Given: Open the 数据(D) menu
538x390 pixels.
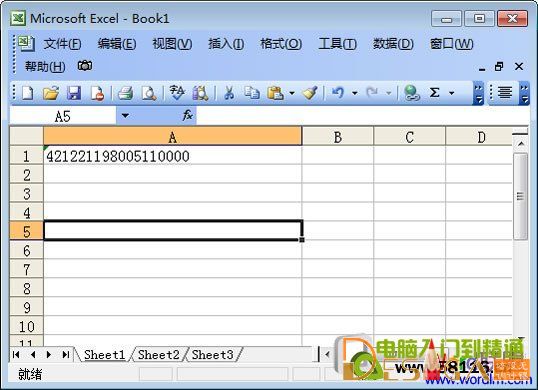Looking at the screenshot, I should tap(393, 44).
